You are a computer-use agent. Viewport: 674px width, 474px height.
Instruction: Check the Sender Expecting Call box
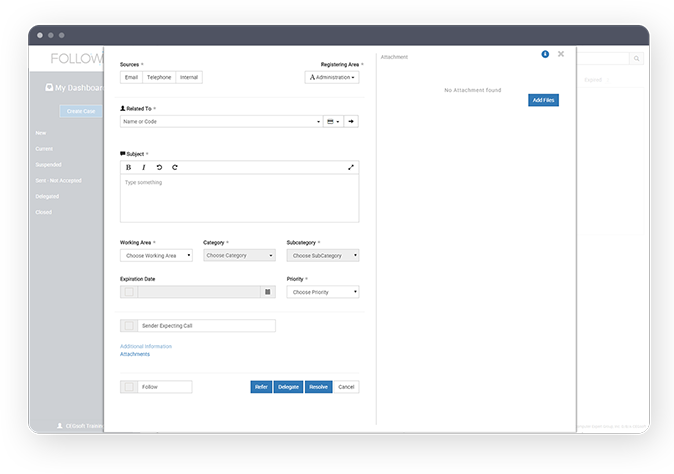129,326
